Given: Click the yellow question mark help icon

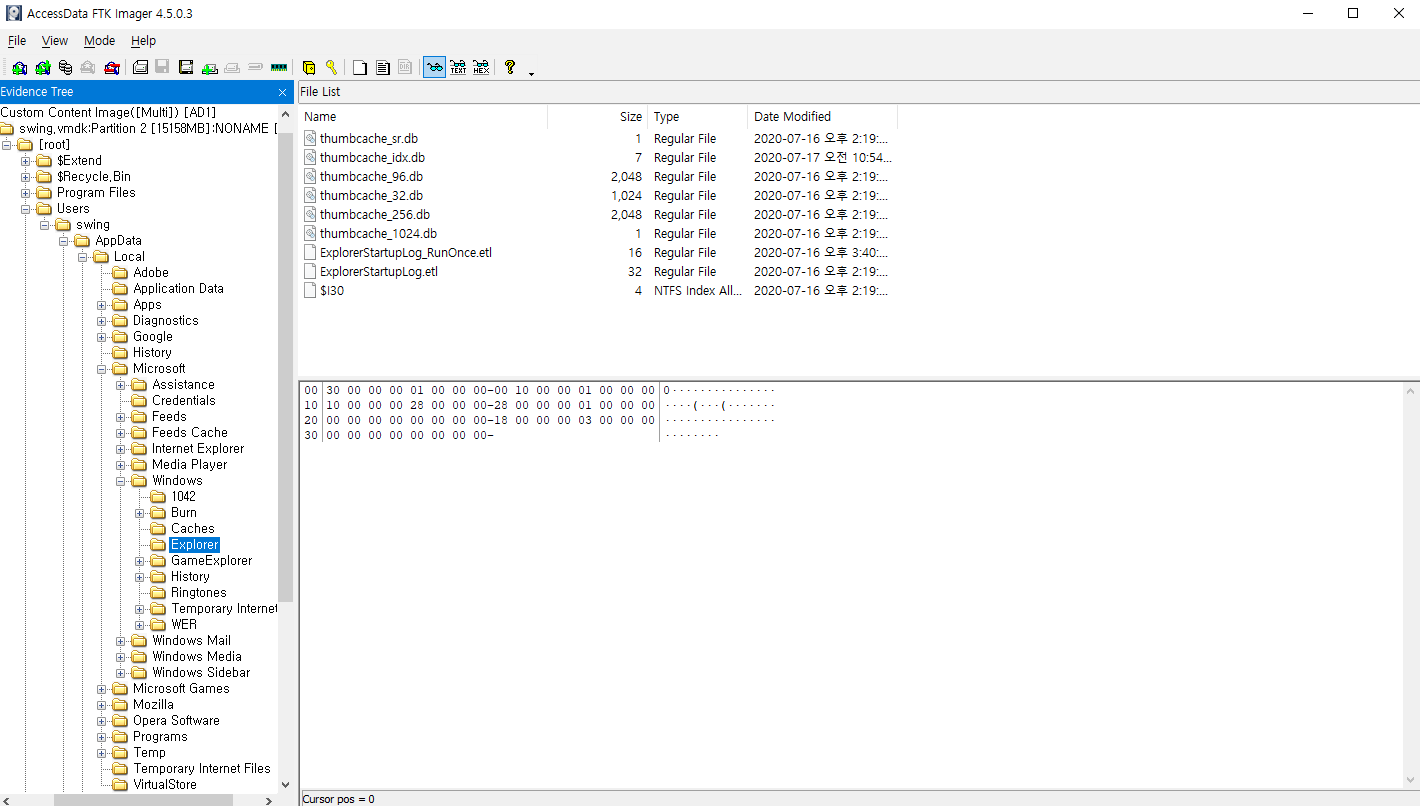Looking at the screenshot, I should 510,67.
